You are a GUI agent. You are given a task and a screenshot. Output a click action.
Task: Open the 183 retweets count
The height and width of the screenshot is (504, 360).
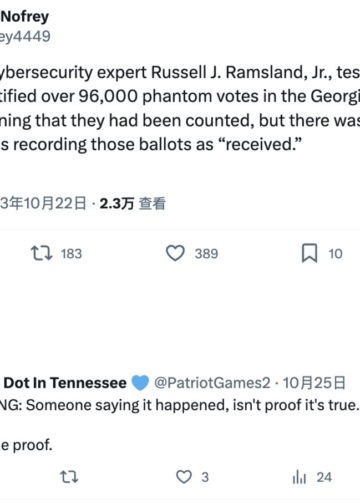(71, 254)
